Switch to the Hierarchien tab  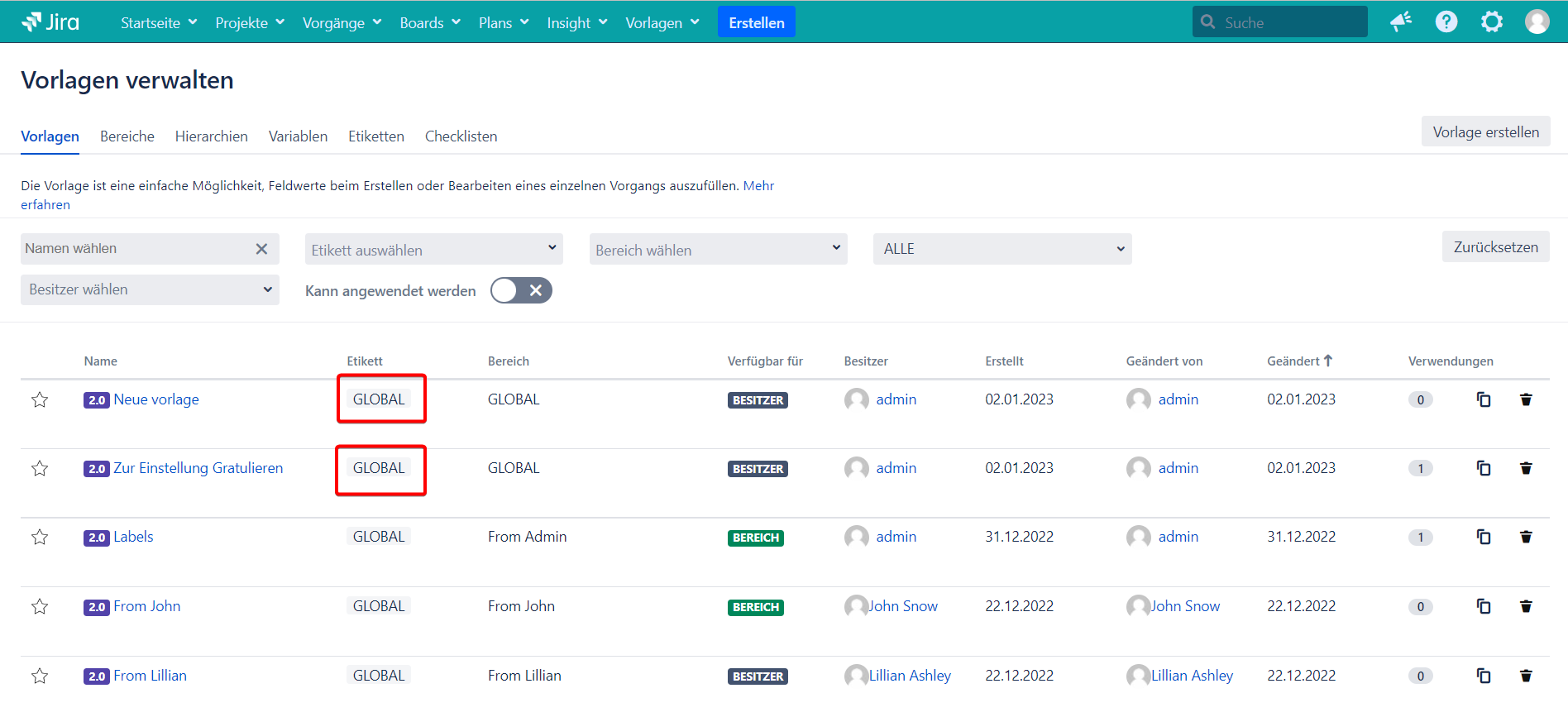coord(211,136)
